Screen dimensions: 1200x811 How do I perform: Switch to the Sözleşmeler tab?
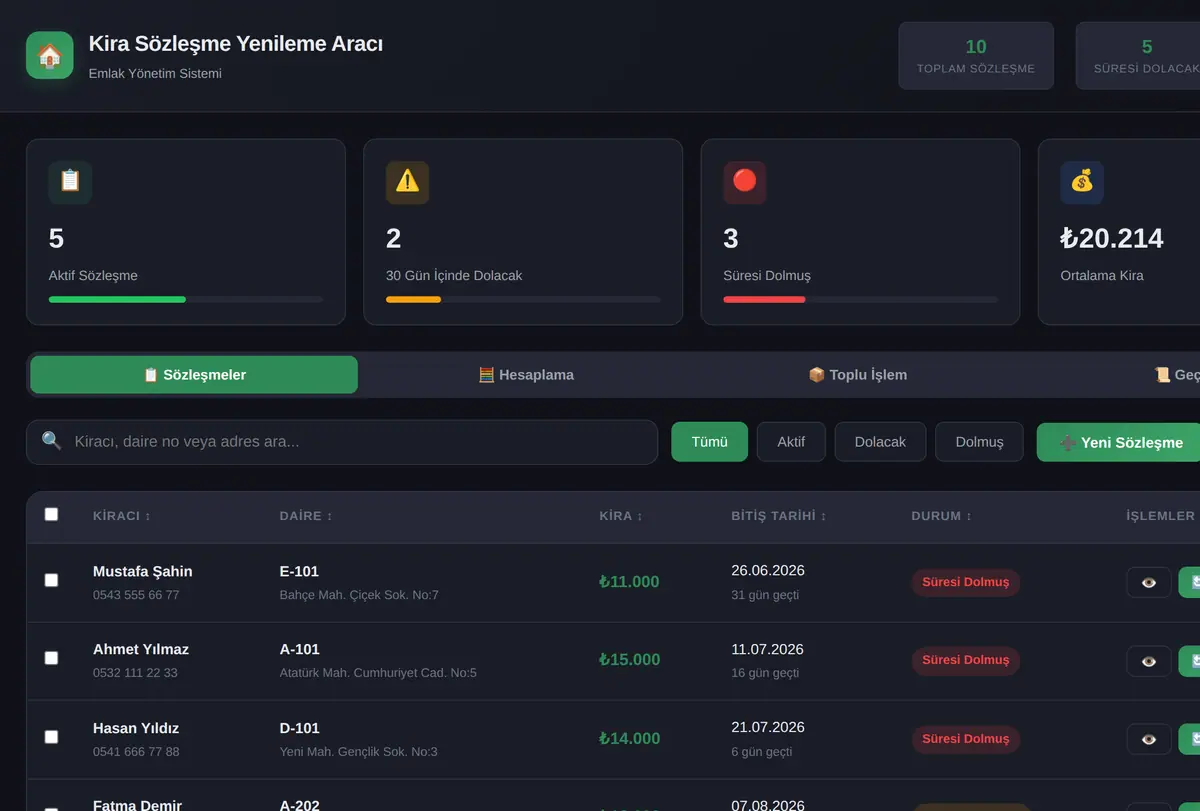(x=194, y=375)
